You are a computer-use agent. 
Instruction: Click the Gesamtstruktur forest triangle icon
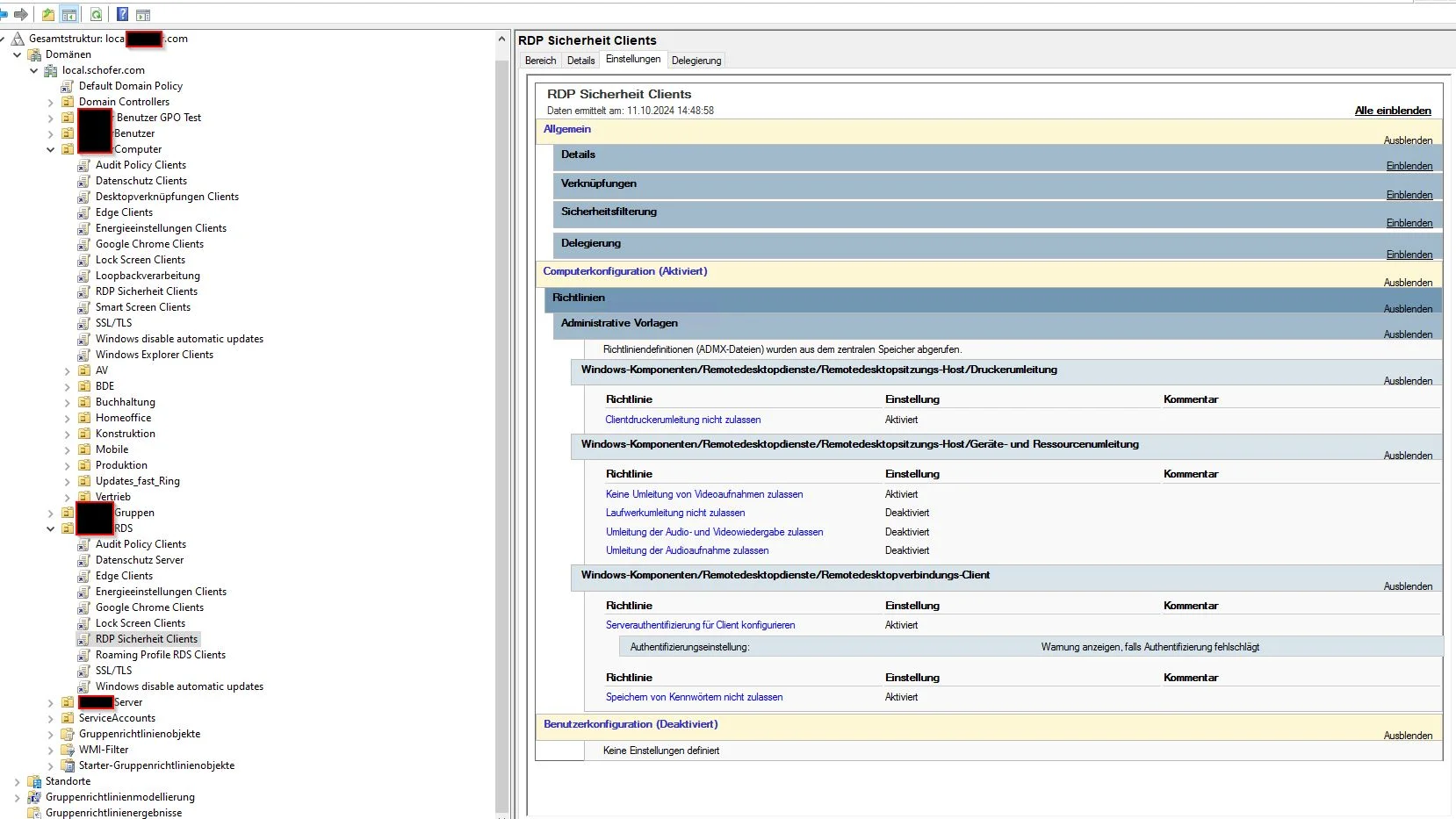point(18,39)
